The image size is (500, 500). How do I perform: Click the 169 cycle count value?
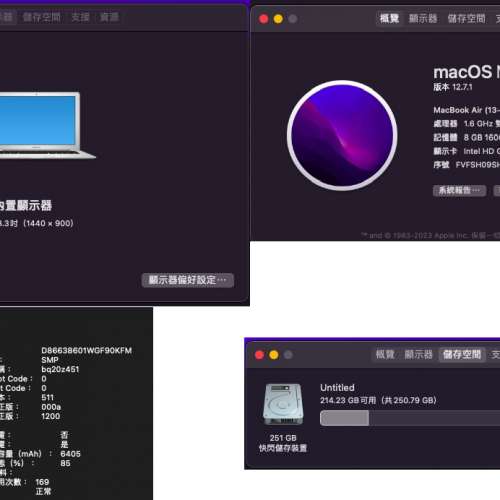click(x=42, y=482)
